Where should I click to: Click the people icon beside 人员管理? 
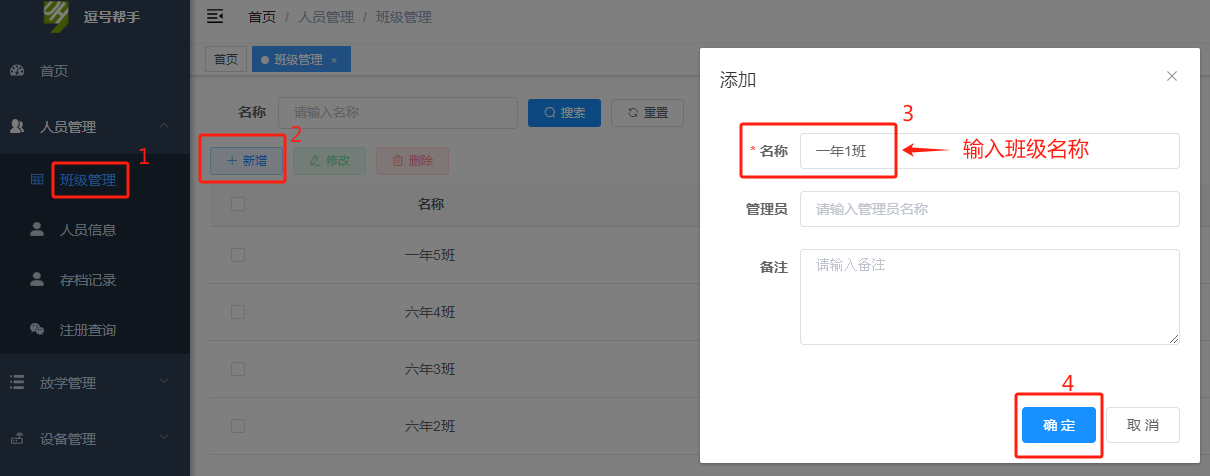click(17, 127)
